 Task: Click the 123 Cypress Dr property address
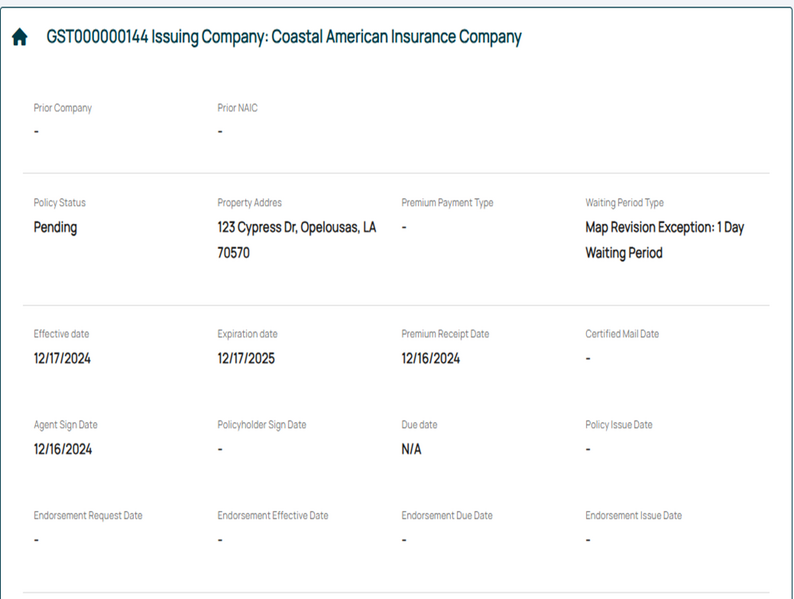pyautogui.click(x=296, y=240)
